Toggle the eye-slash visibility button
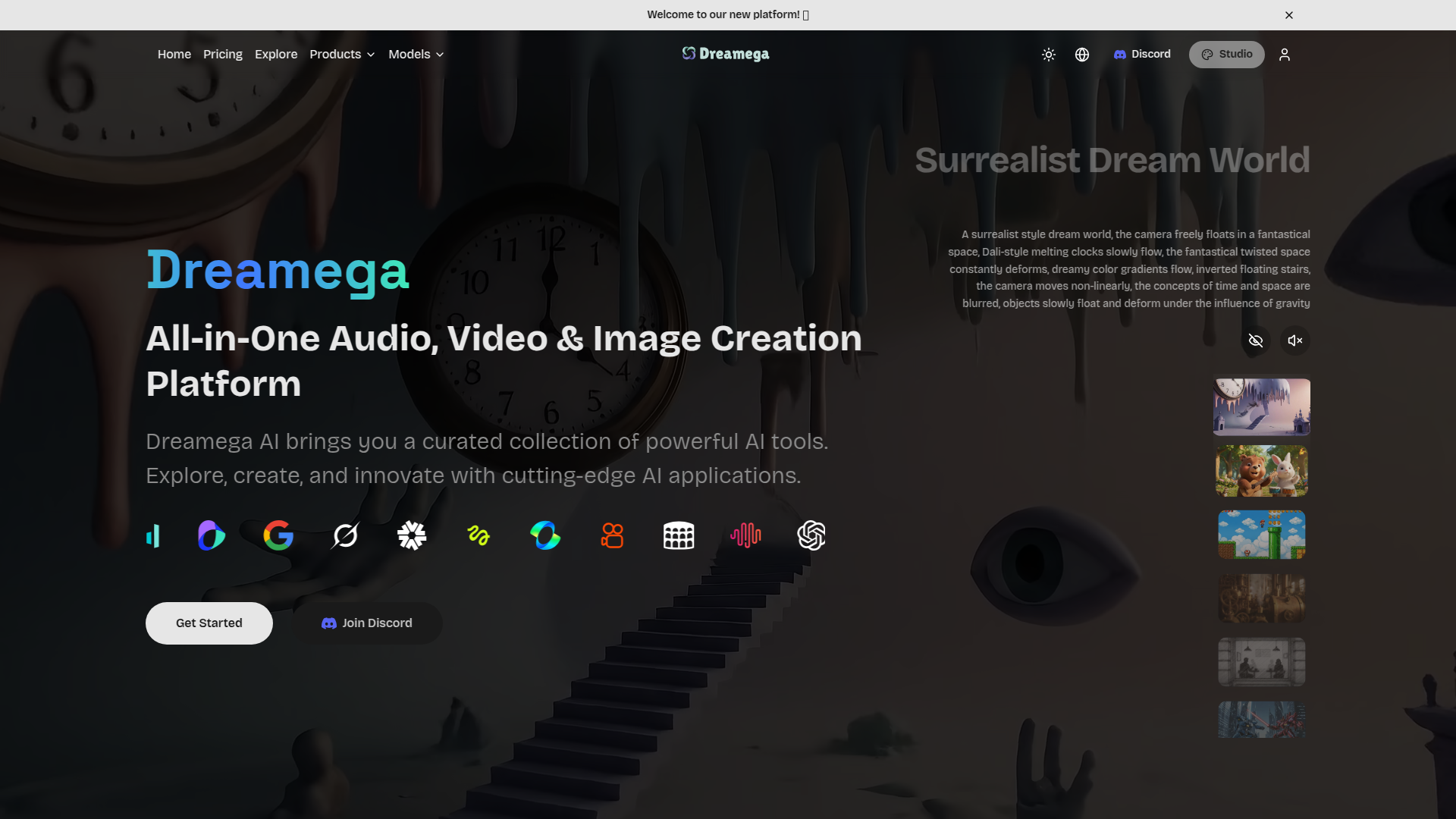This screenshot has height=819, width=1456. (x=1256, y=340)
